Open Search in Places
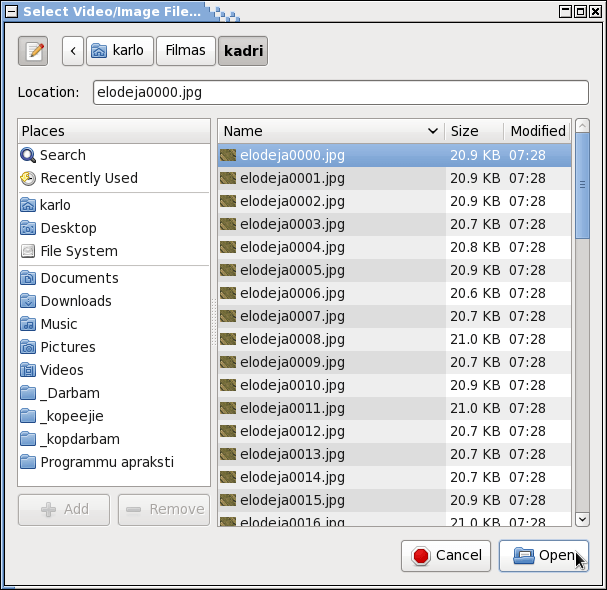The height and width of the screenshot is (590, 607). pos(114,155)
